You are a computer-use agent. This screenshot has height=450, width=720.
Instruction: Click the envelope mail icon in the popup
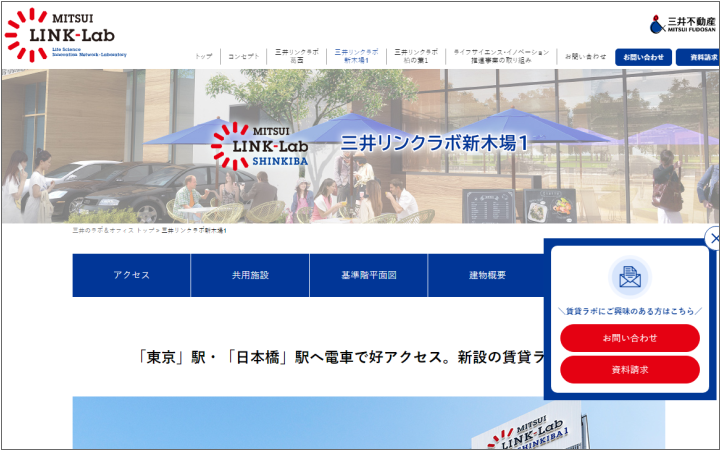pyautogui.click(x=630, y=277)
